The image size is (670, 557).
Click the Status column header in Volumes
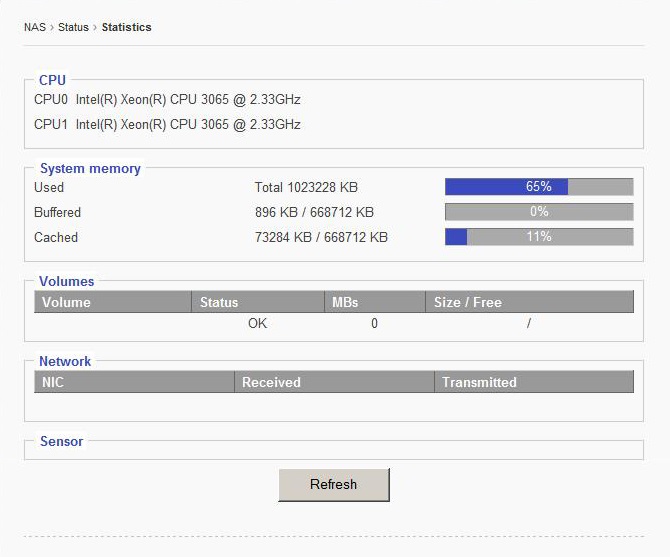pos(258,302)
